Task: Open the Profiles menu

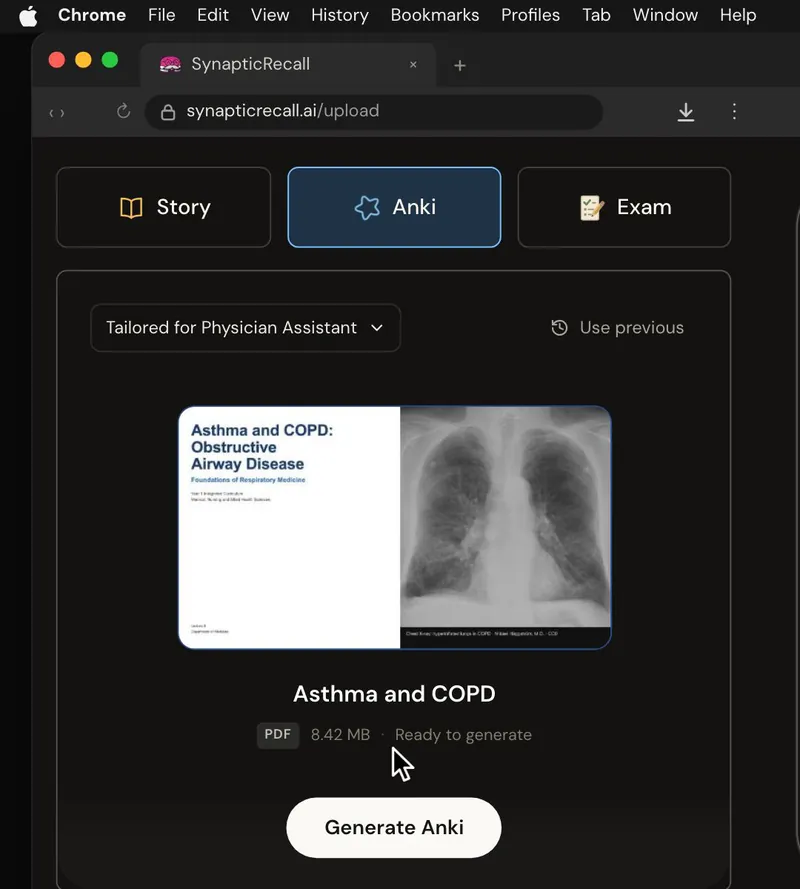Action: click(530, 15)
